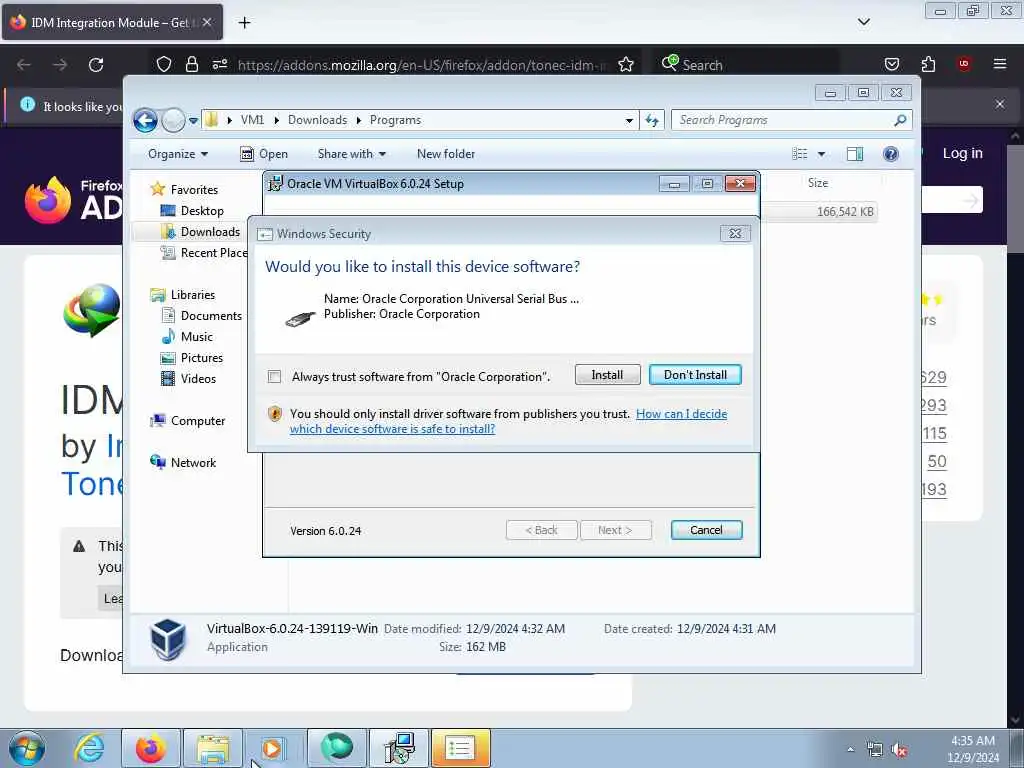Click Install in Windows Security dialog
Viewport: 1024px width, 768px height.
[607, 375]
